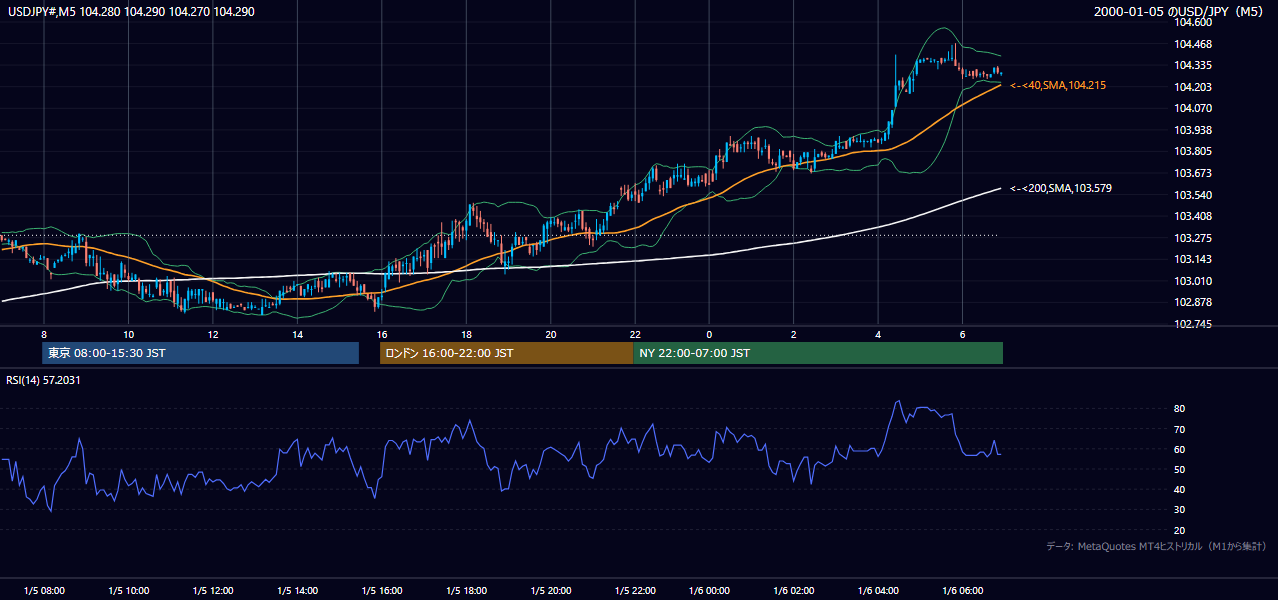The height and width of the screenshot is (600, 1278).
Task: Click RSI scale value 30
Action: pos(1180,510)
